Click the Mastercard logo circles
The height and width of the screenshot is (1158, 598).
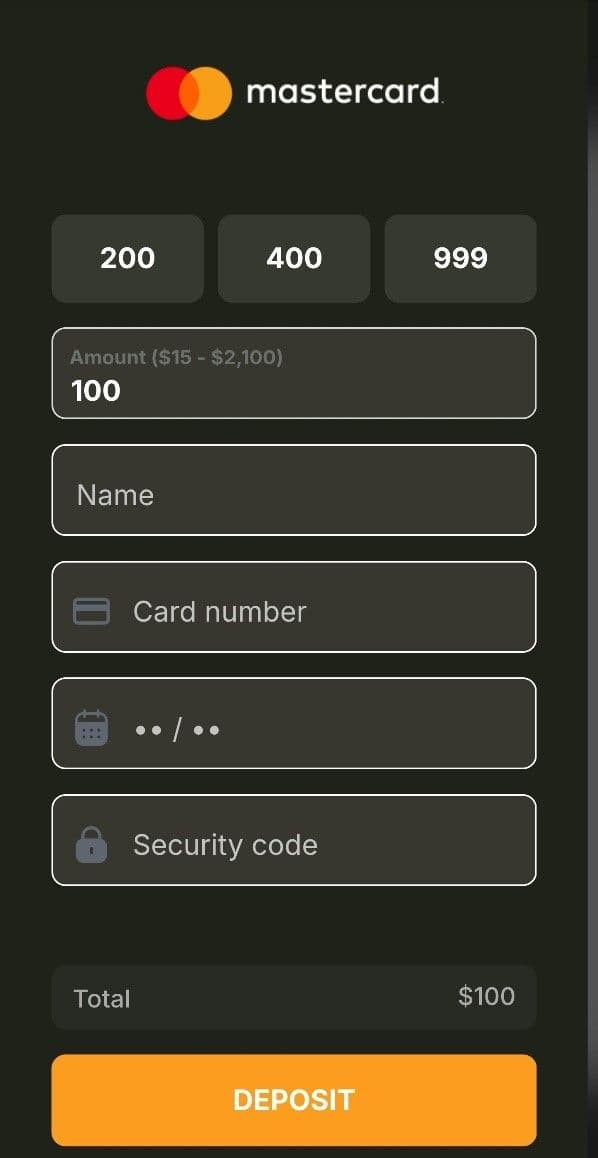coord(185,91)
